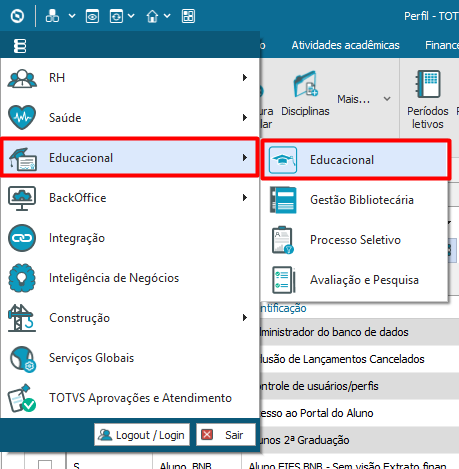
Task: Open the Saúde menu entry
Action: click(x=130, y=117)
